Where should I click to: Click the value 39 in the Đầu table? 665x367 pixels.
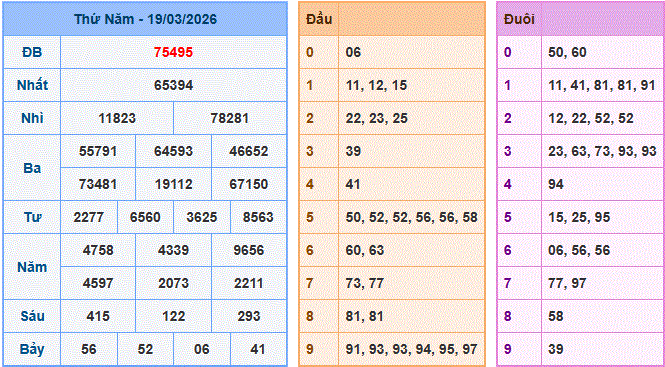point(353,151)
